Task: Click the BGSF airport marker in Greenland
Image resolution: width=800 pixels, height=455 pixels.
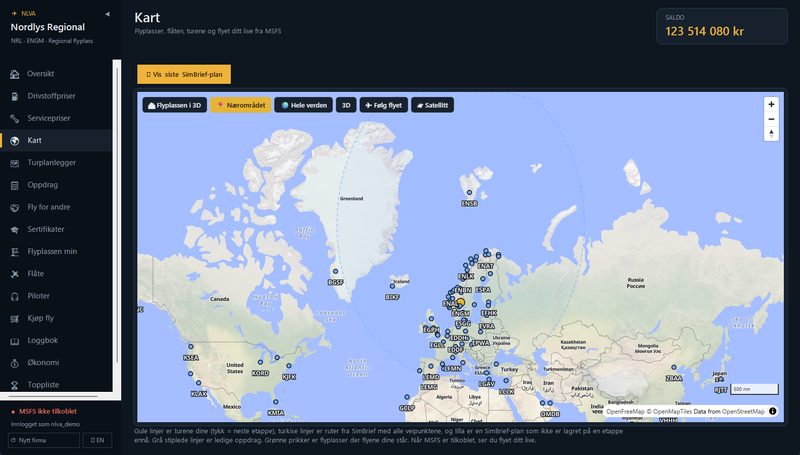Action: point(335,271)
